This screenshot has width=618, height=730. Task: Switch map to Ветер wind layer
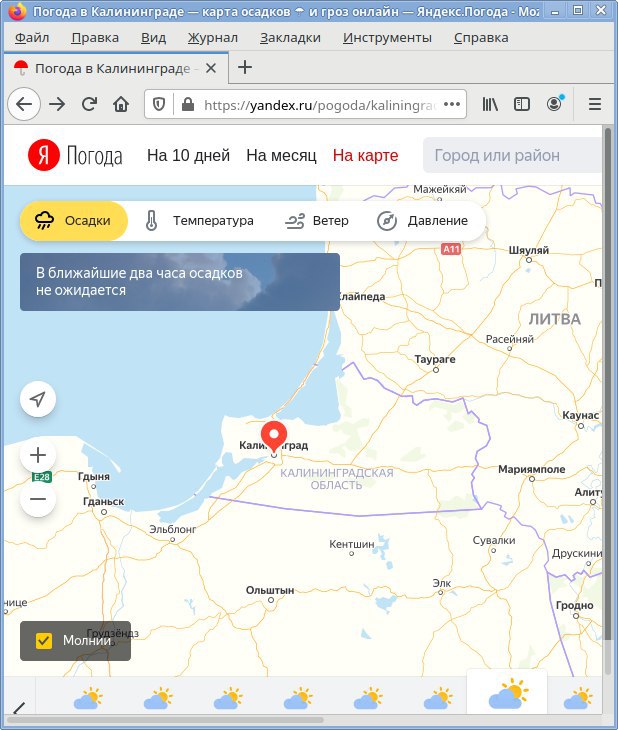click(x=317, y=221)
